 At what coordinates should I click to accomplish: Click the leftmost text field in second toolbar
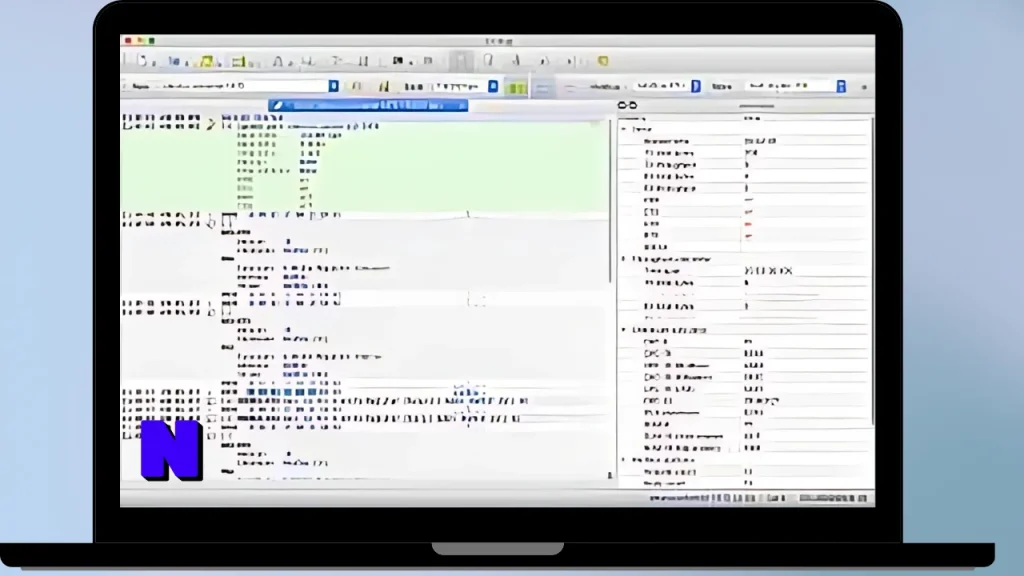pos(229,86)
